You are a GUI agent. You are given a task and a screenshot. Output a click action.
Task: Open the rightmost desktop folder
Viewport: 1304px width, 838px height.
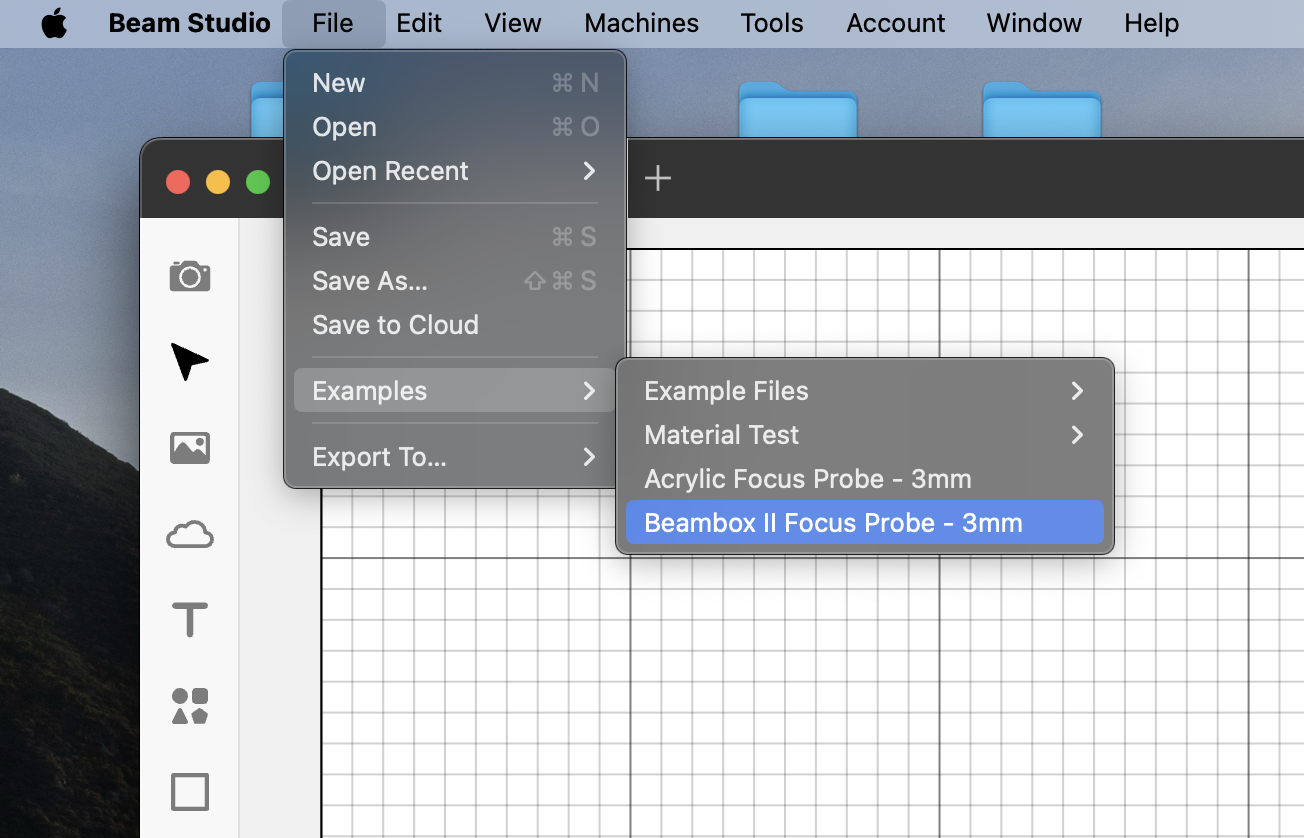[1042, 110]
